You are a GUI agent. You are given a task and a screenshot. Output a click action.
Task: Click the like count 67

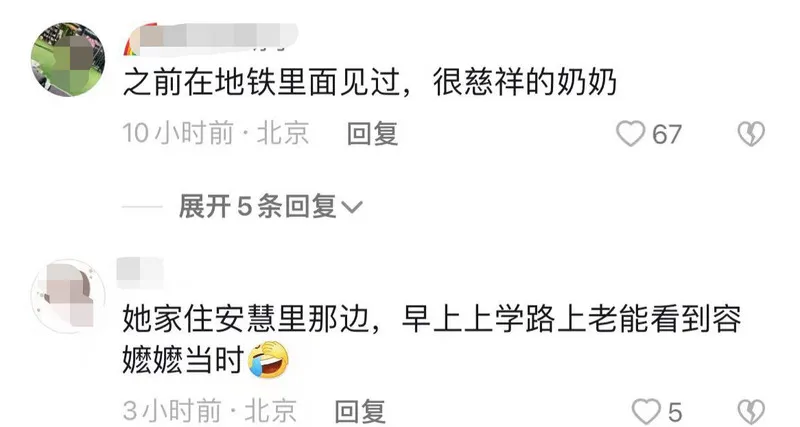point(667,135)
